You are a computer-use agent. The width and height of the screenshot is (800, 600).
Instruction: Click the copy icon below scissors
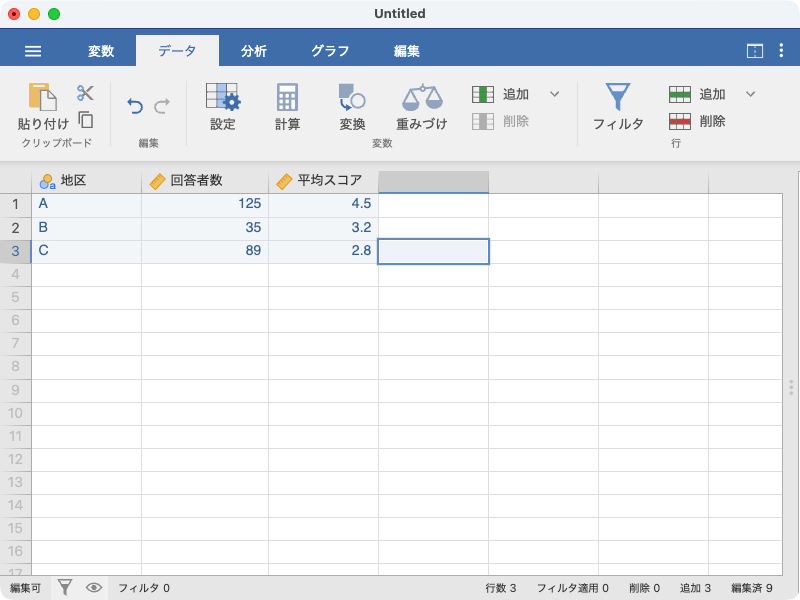(x=85, y=119)
